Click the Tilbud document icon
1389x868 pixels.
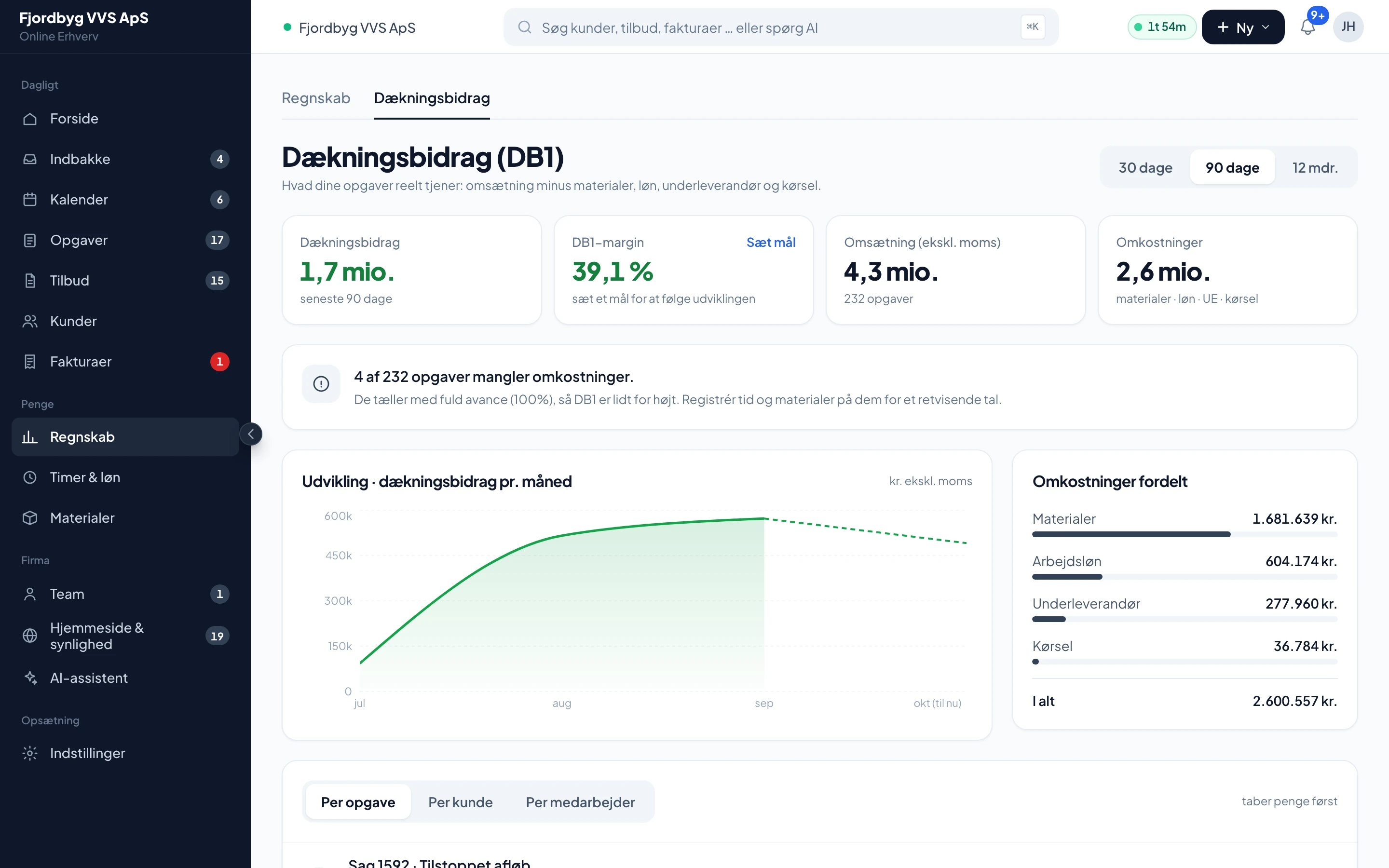(x=30, y=281)
